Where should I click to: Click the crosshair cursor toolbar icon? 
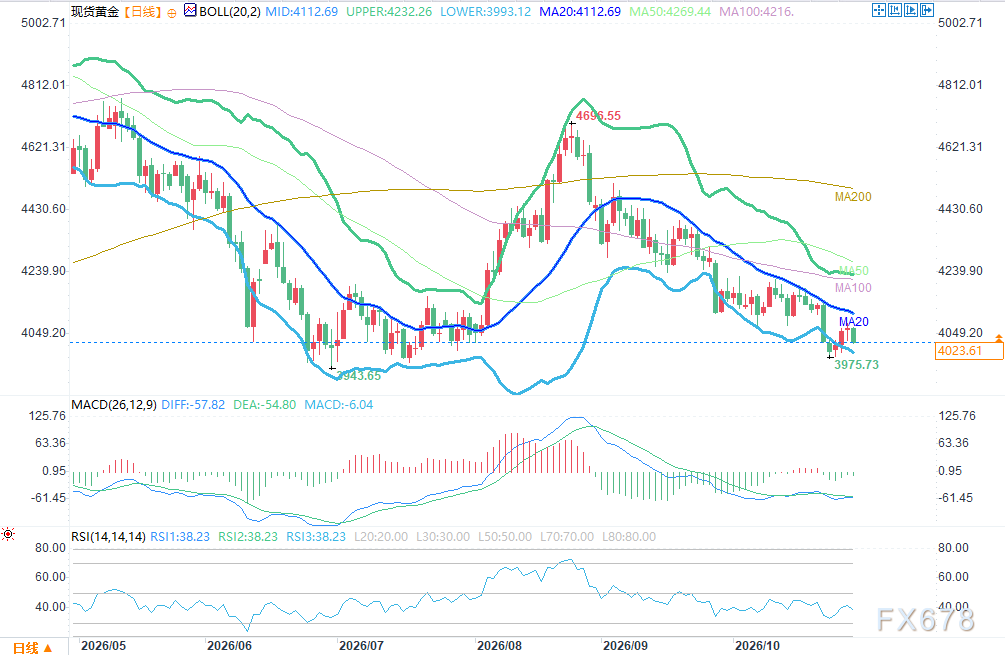pos(879,10)
